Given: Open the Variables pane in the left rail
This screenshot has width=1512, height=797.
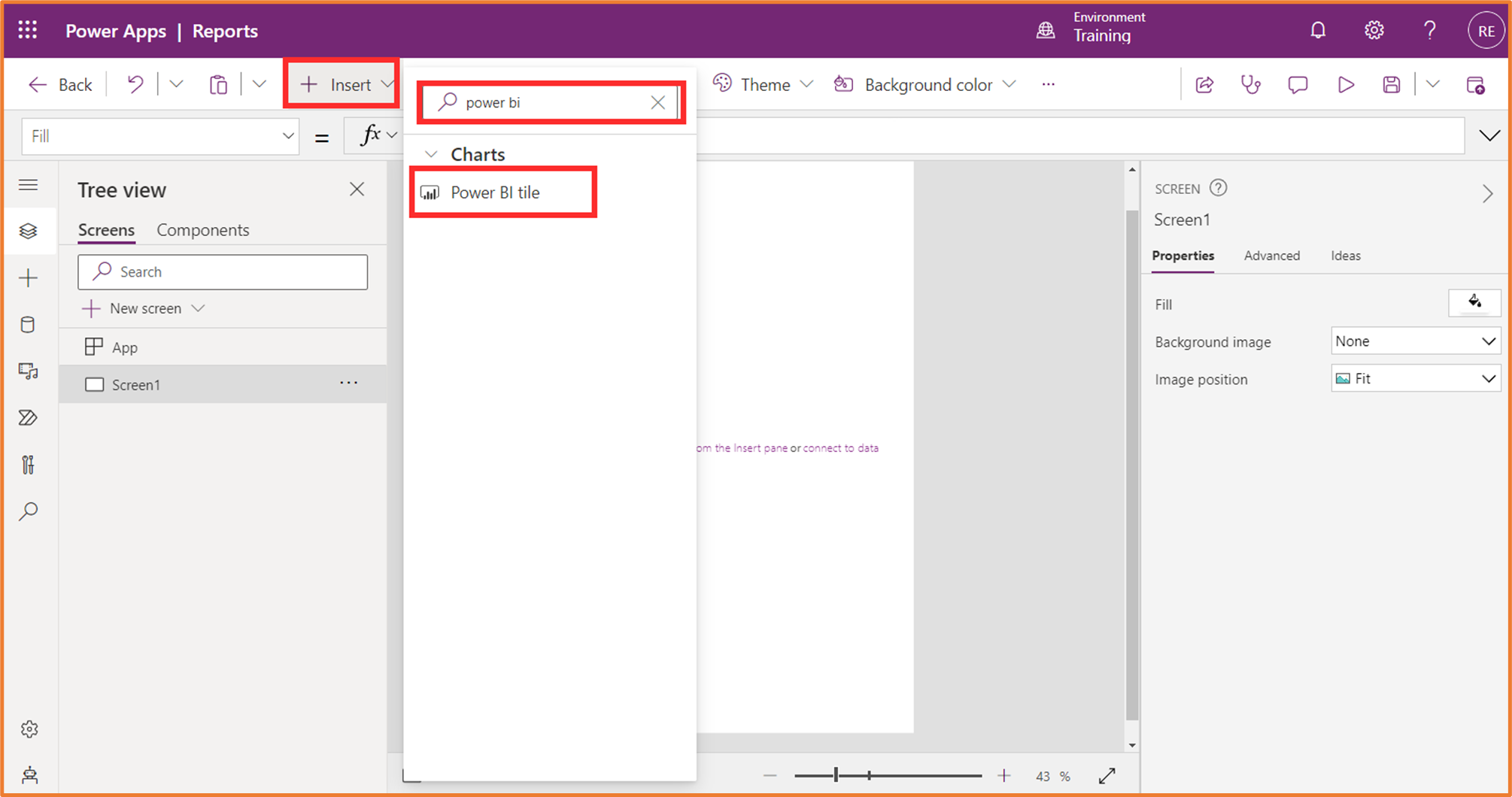Looking at the screenshot, I should coord(29,464).
